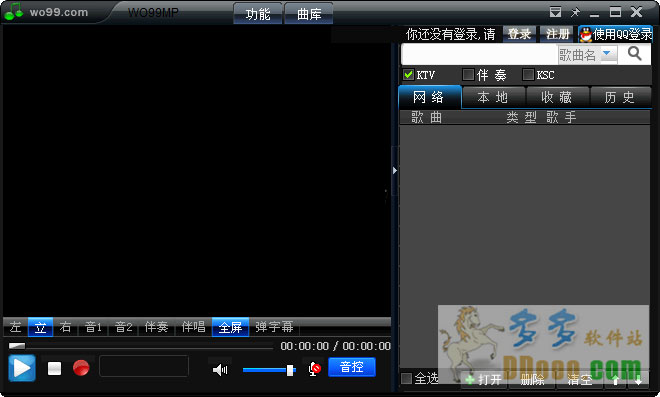Click the black video display area

197,171
